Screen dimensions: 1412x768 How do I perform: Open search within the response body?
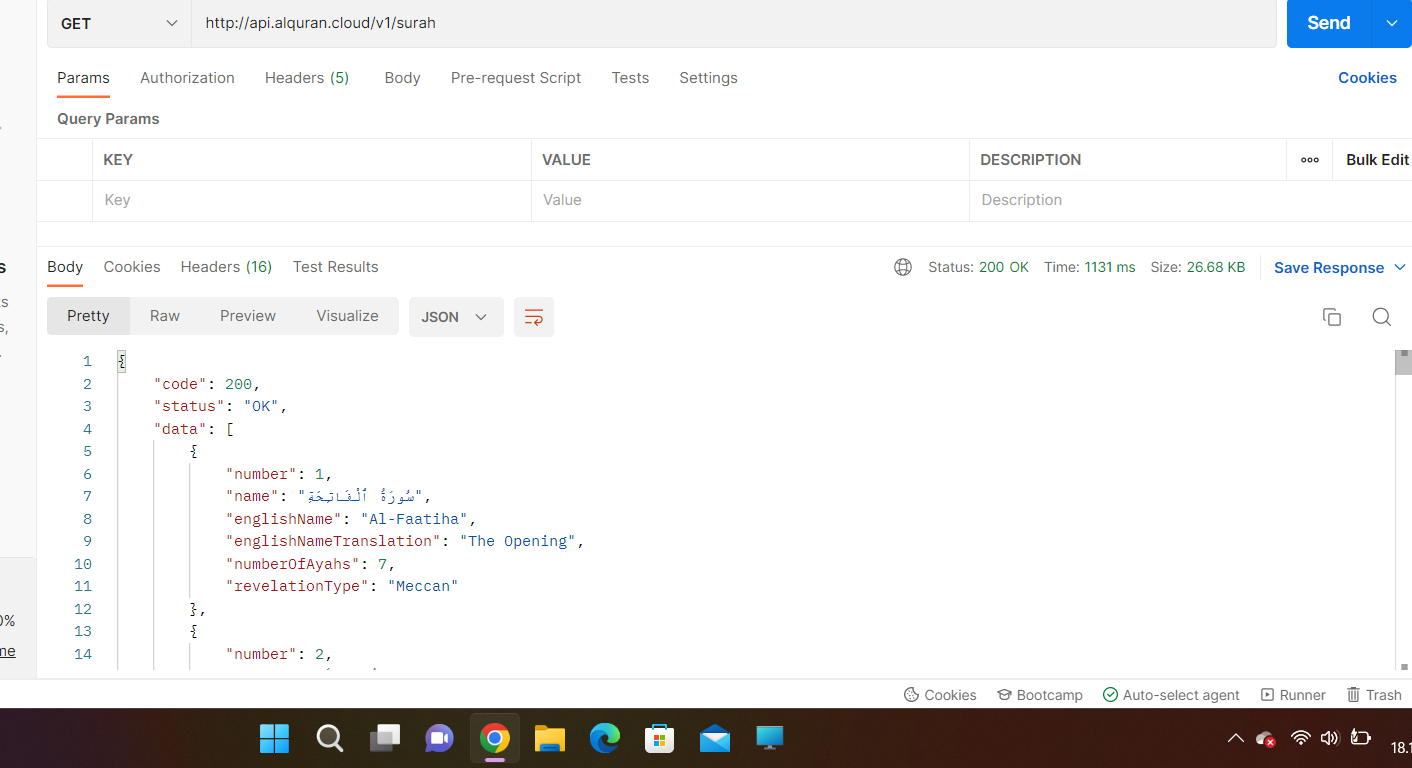click(1381, 316)
